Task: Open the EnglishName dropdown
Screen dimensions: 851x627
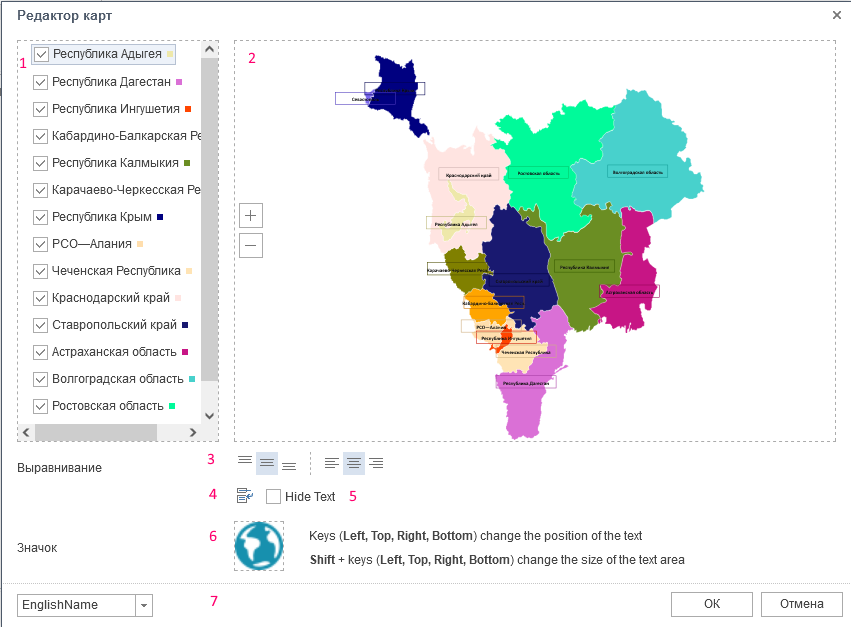Action: (x=145, y=605)
